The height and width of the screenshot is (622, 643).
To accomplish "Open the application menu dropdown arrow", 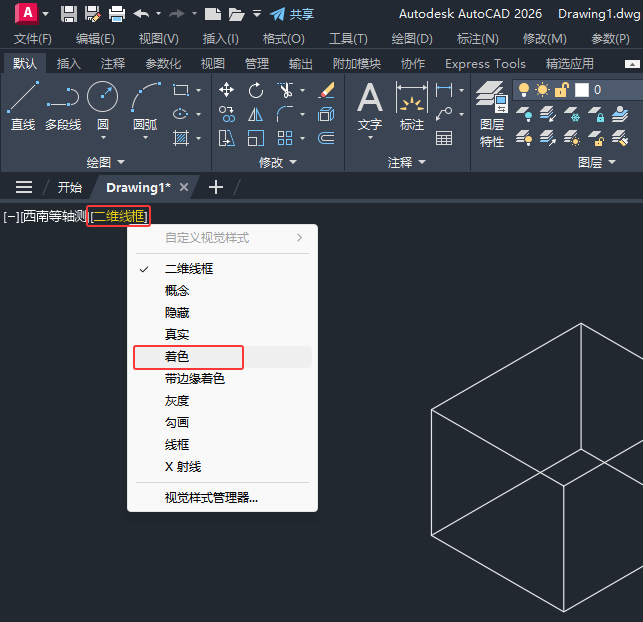I will 46,14.
